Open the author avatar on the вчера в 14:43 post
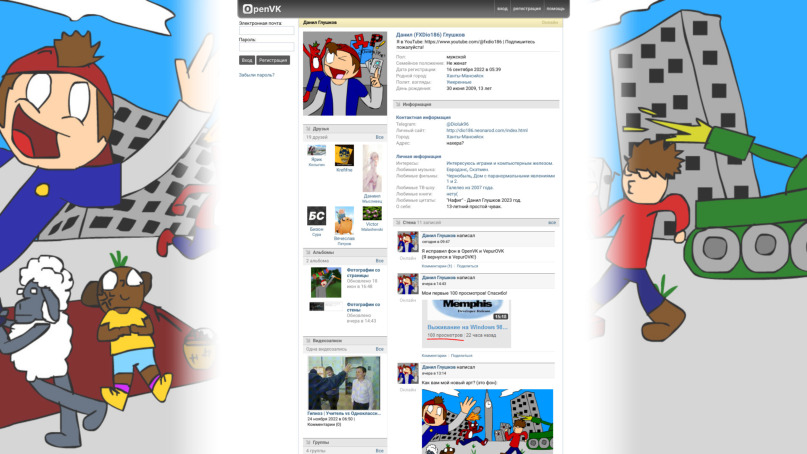 pyautogui.click(x=408, y=284)
